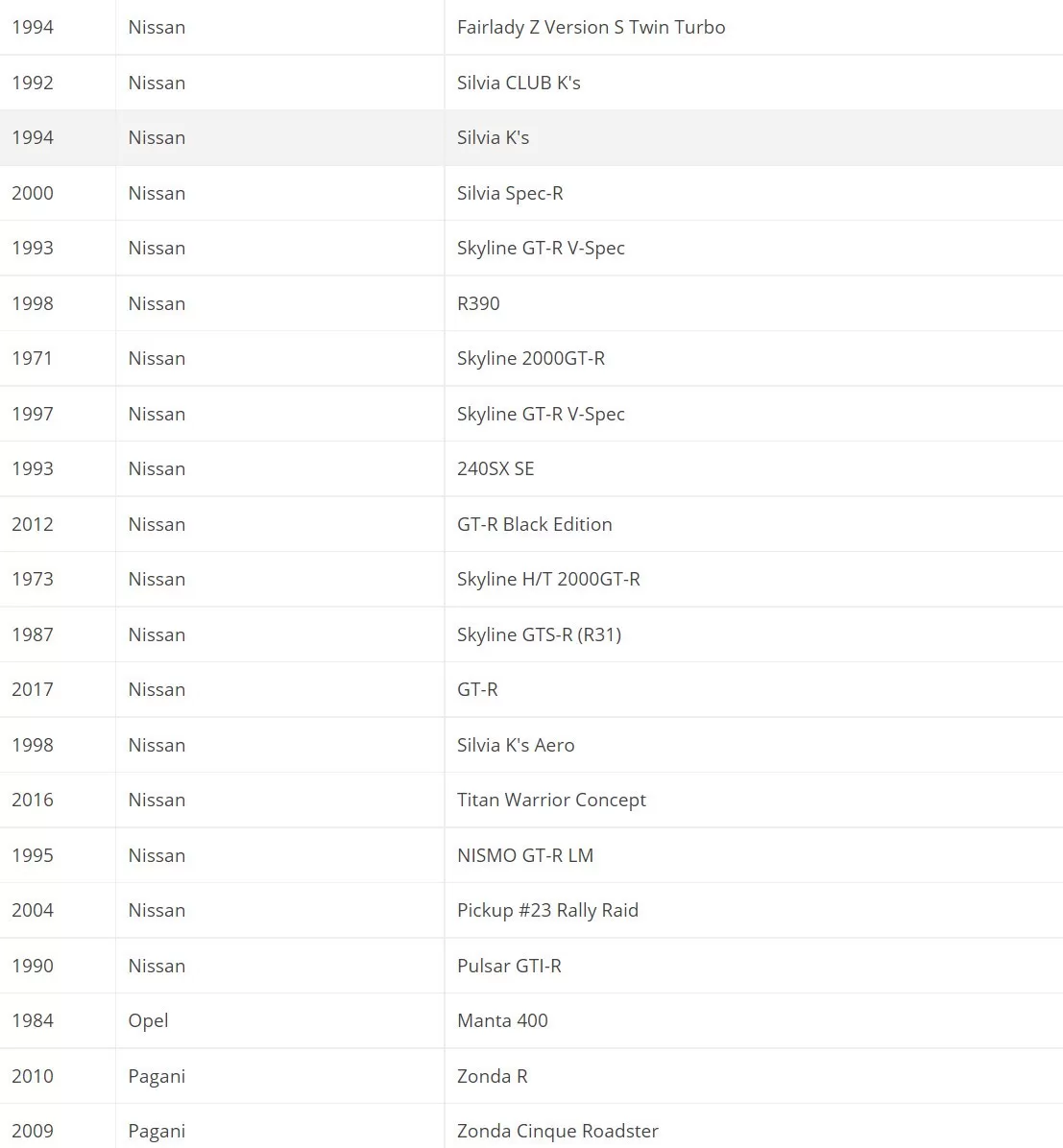The image size is (1063, 1148).
Task: Select the 1993 Skyline GT-R V-Spec row
Action: point(531,249)
